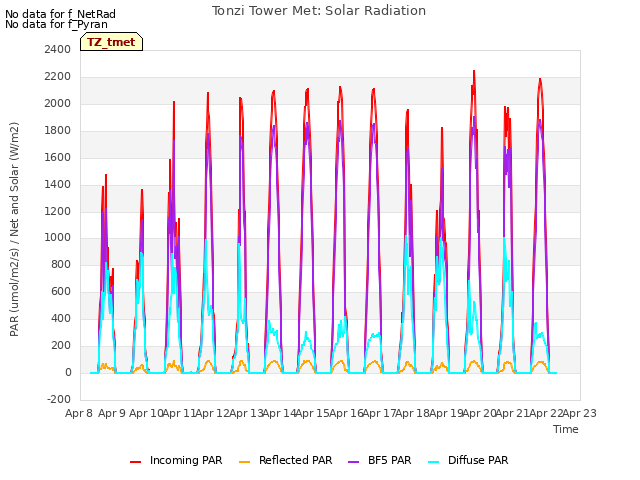This screenshot has width=640, height=480.
Task: Click the Diffuse PAR legend label
Action: pos(478,460)
